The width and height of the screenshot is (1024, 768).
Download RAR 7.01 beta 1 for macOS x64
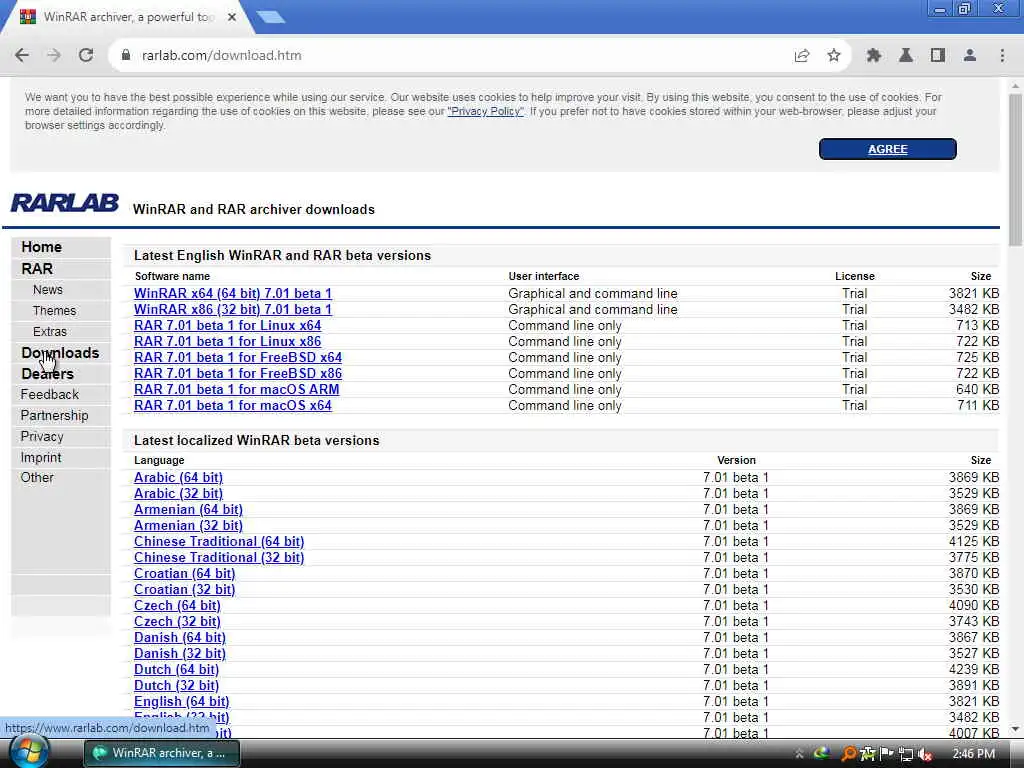232,406
